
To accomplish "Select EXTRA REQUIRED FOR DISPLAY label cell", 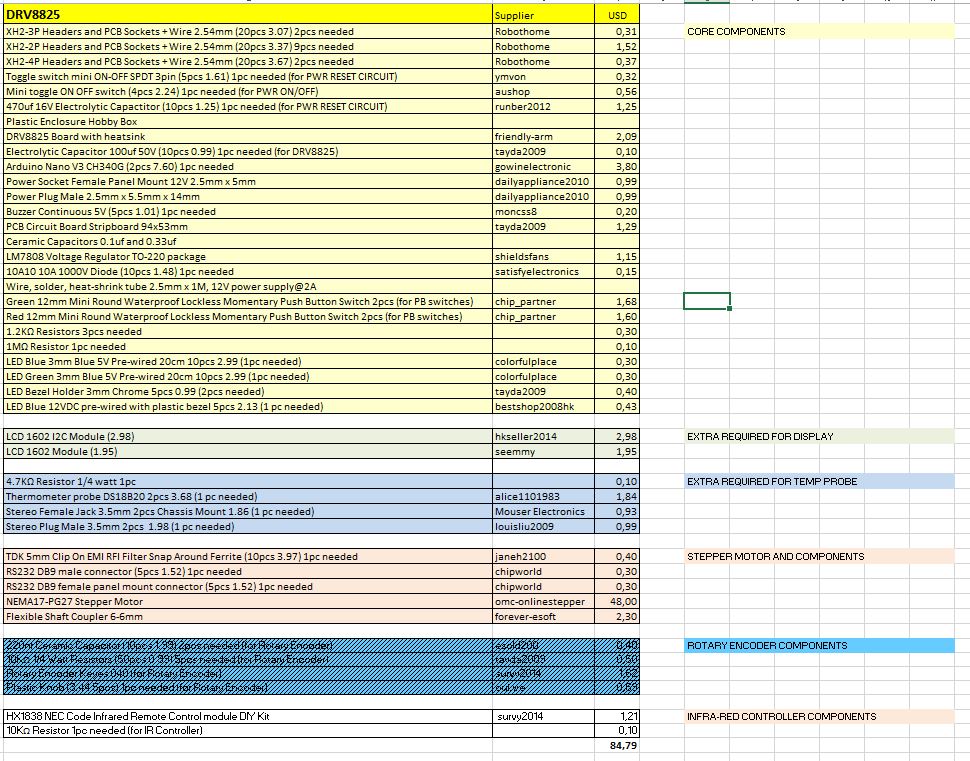I will coord(819,437).
